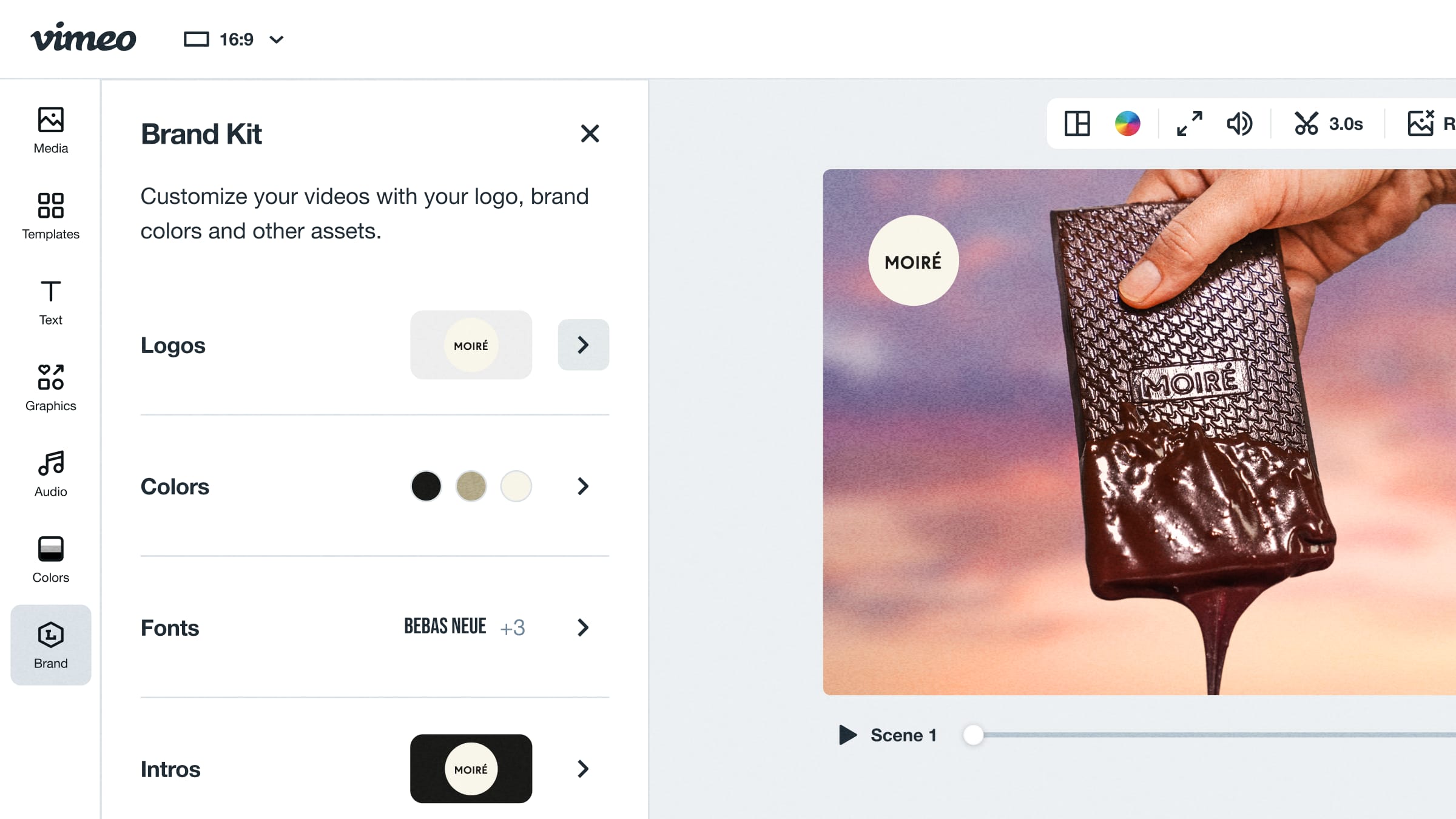Viewport: 1456px width, 819px height.
Task: Click the expand fullscreen arrows icon
Action: point(1189,124)
